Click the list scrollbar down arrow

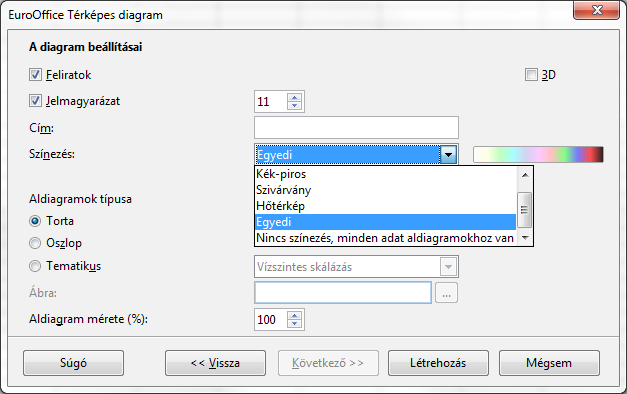(525, 238)
